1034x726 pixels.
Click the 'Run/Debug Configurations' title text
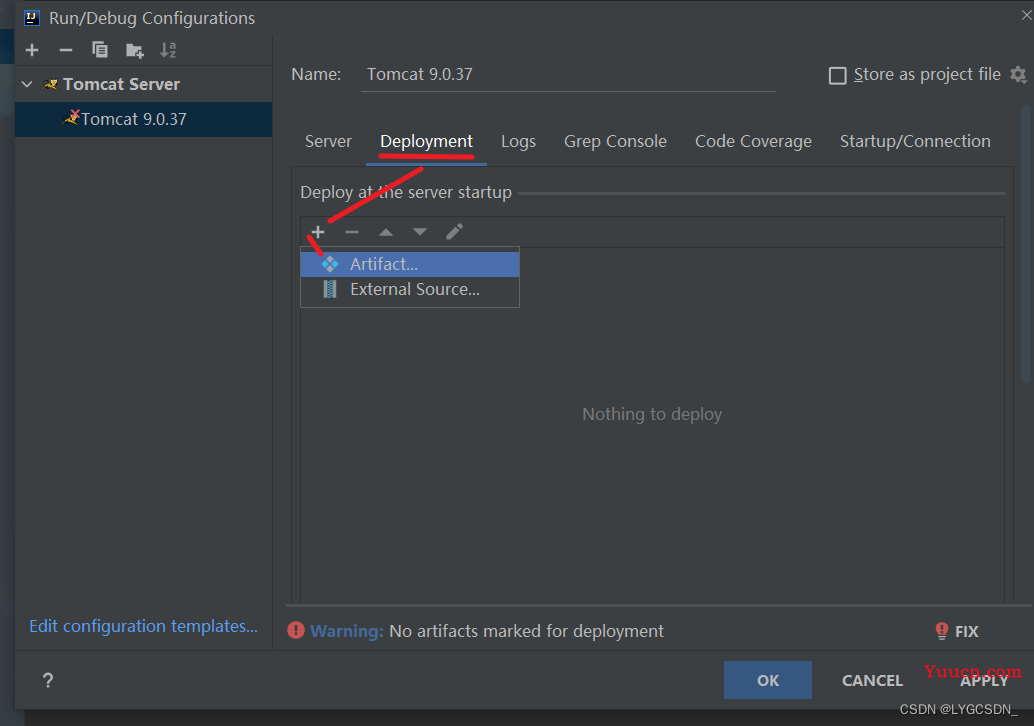pos(152,18)
